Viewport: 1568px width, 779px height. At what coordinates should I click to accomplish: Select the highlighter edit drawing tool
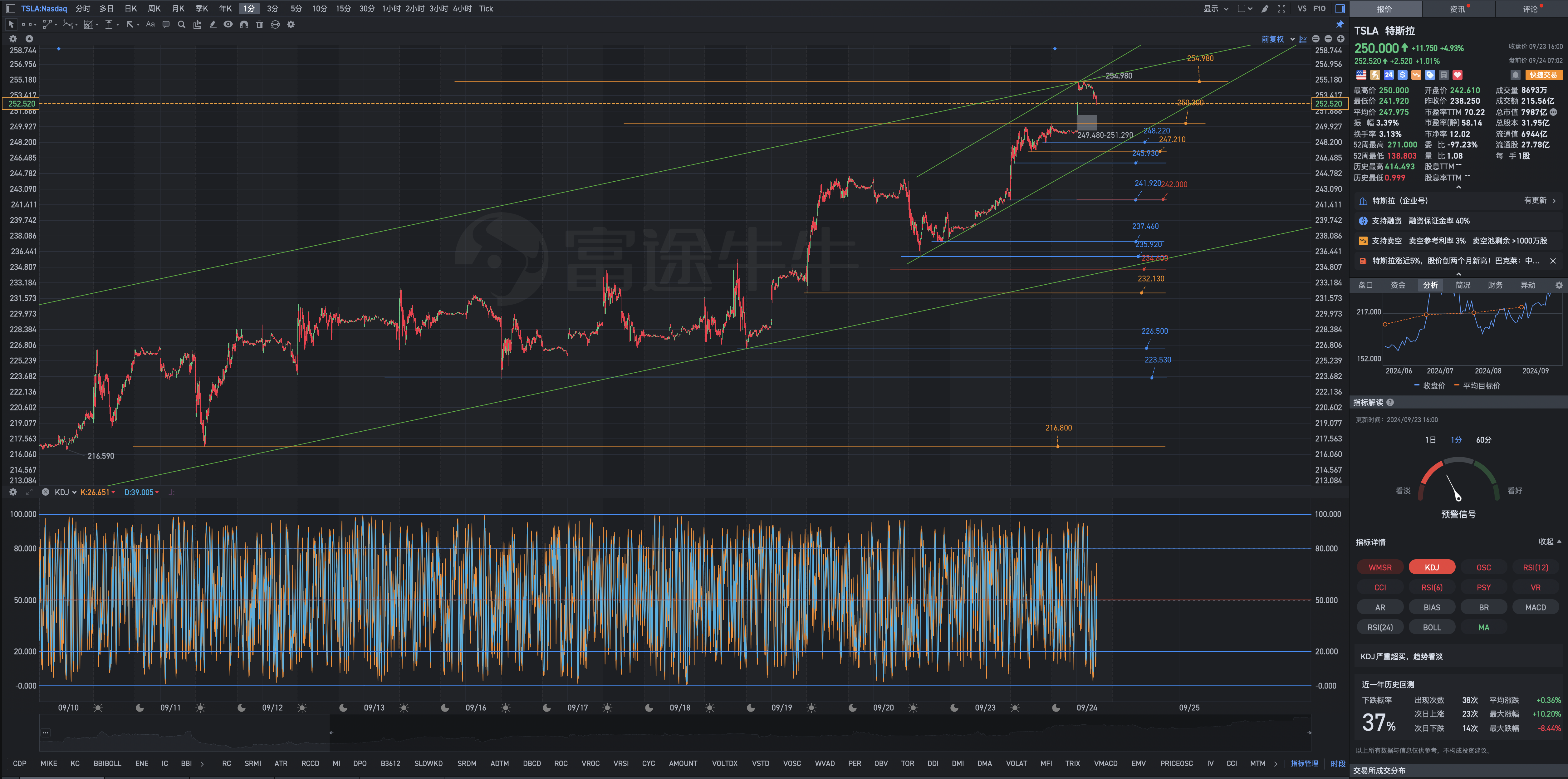[x=213, y=24]
